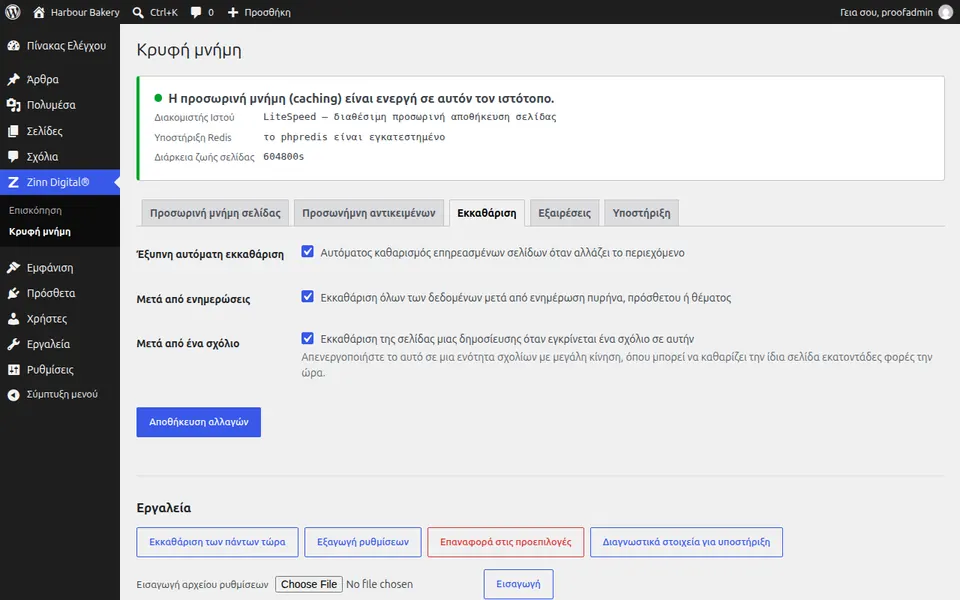Click Επαναφορά στις προεπιλογές button
960x600 pixels.
(506, 542)
